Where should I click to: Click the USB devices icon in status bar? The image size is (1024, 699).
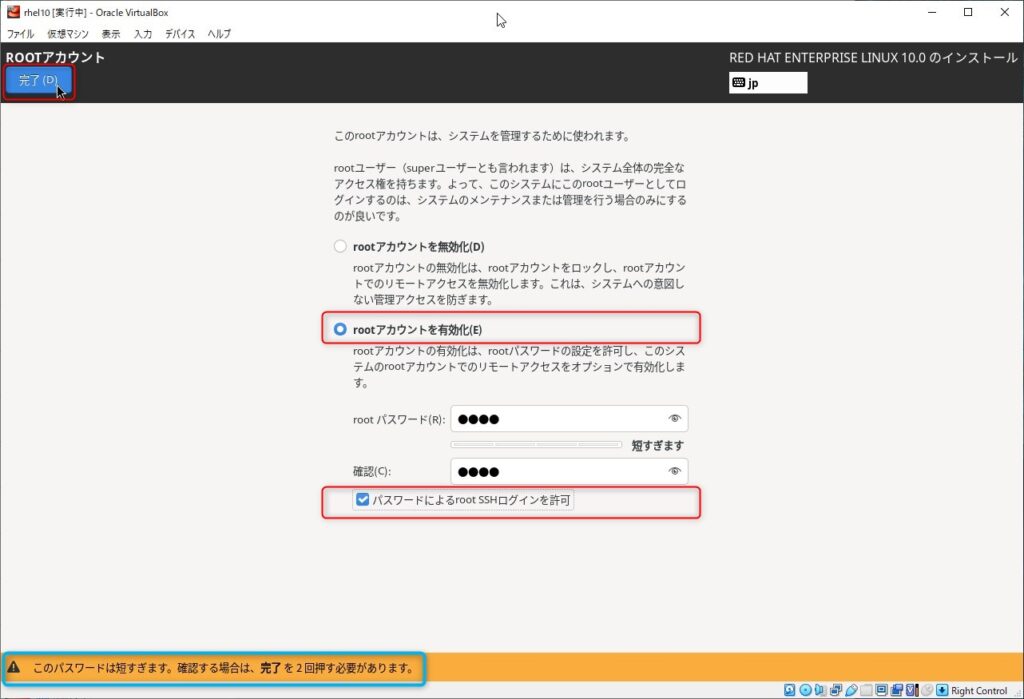[x=850, y=690]
